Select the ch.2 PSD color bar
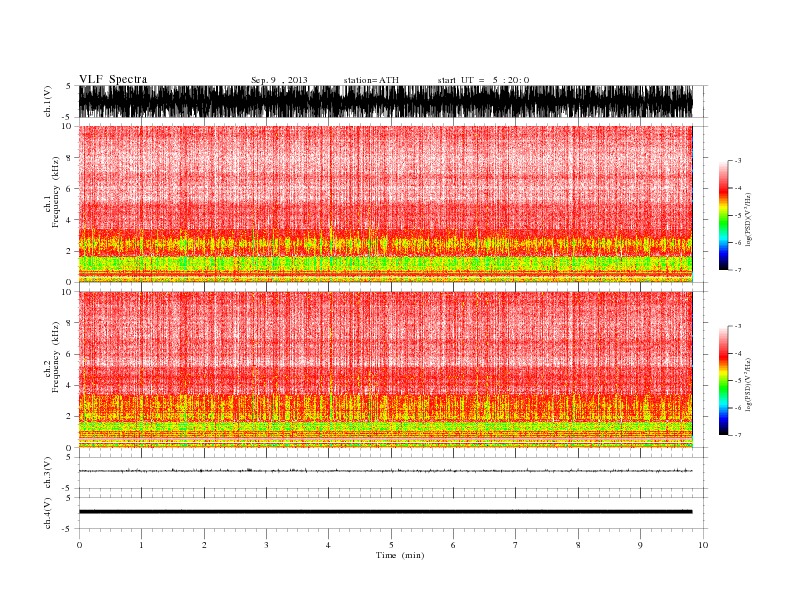The height and width of the screenshot is (612, 792). coord(723,381)
